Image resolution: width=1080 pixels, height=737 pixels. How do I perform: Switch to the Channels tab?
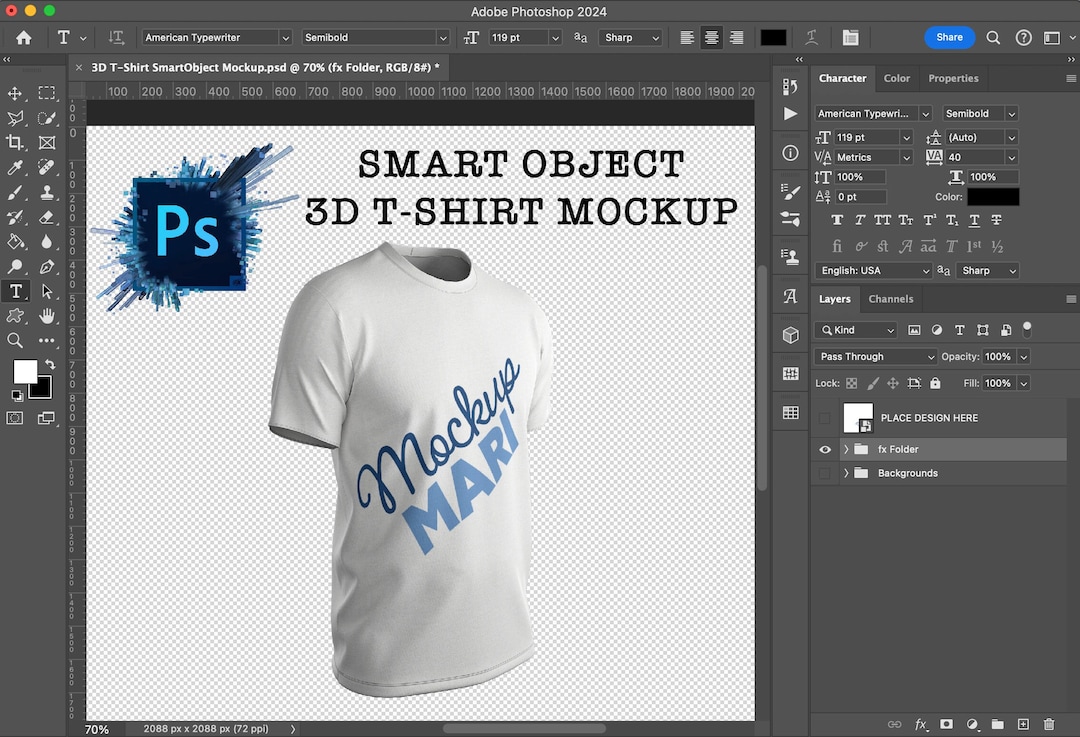click(890, 299)
